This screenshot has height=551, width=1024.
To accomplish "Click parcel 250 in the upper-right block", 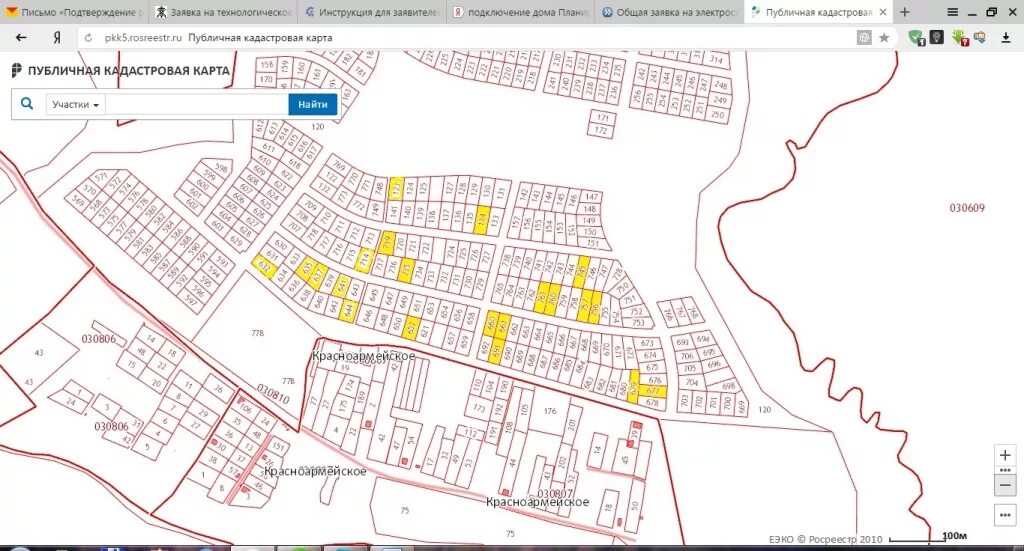I will [x=718, y=115].
